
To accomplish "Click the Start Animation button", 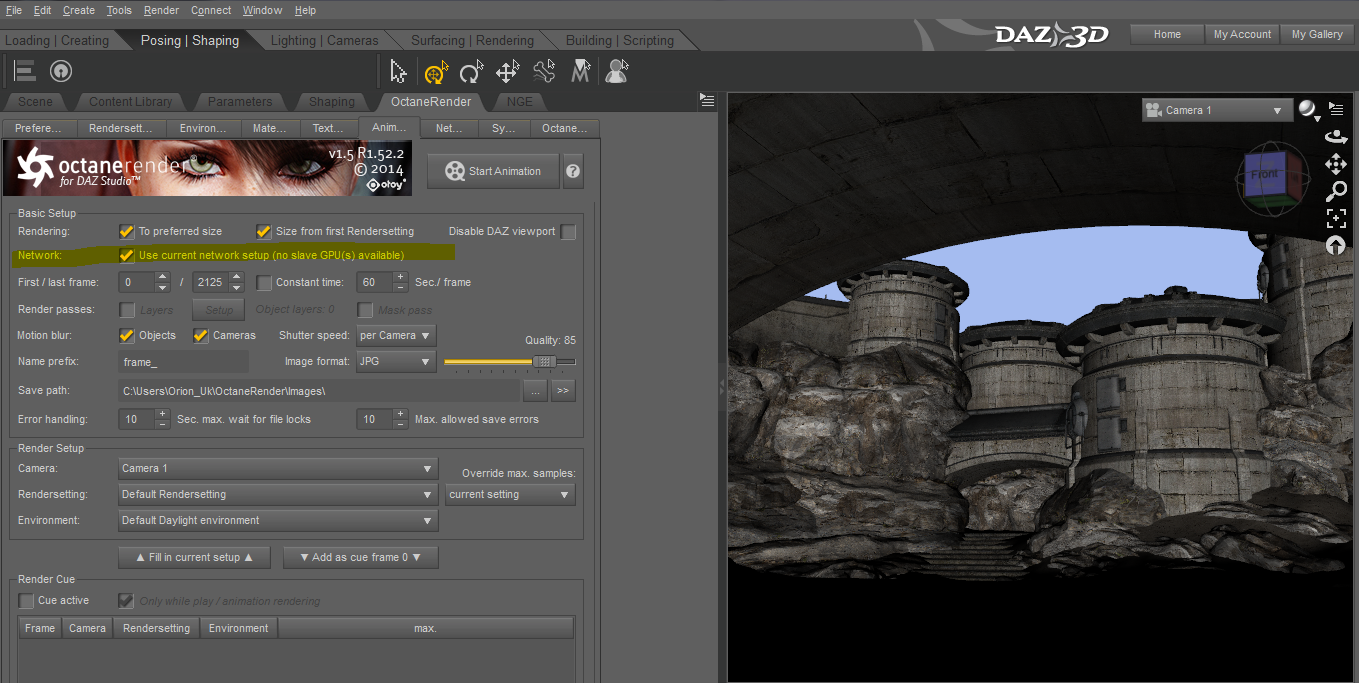I will pos(493,171).
